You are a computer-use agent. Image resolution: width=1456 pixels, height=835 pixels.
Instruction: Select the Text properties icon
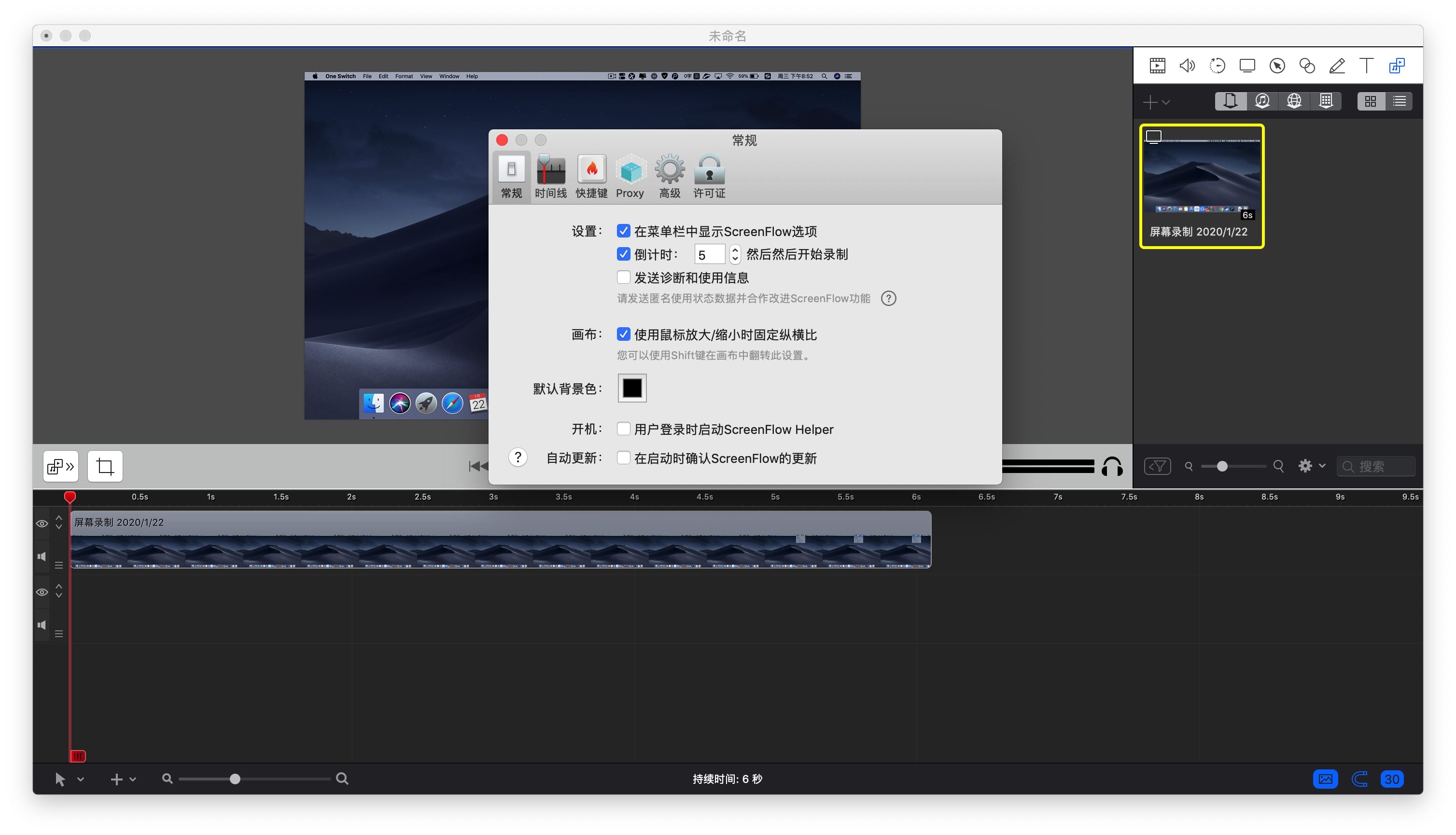1367,66
